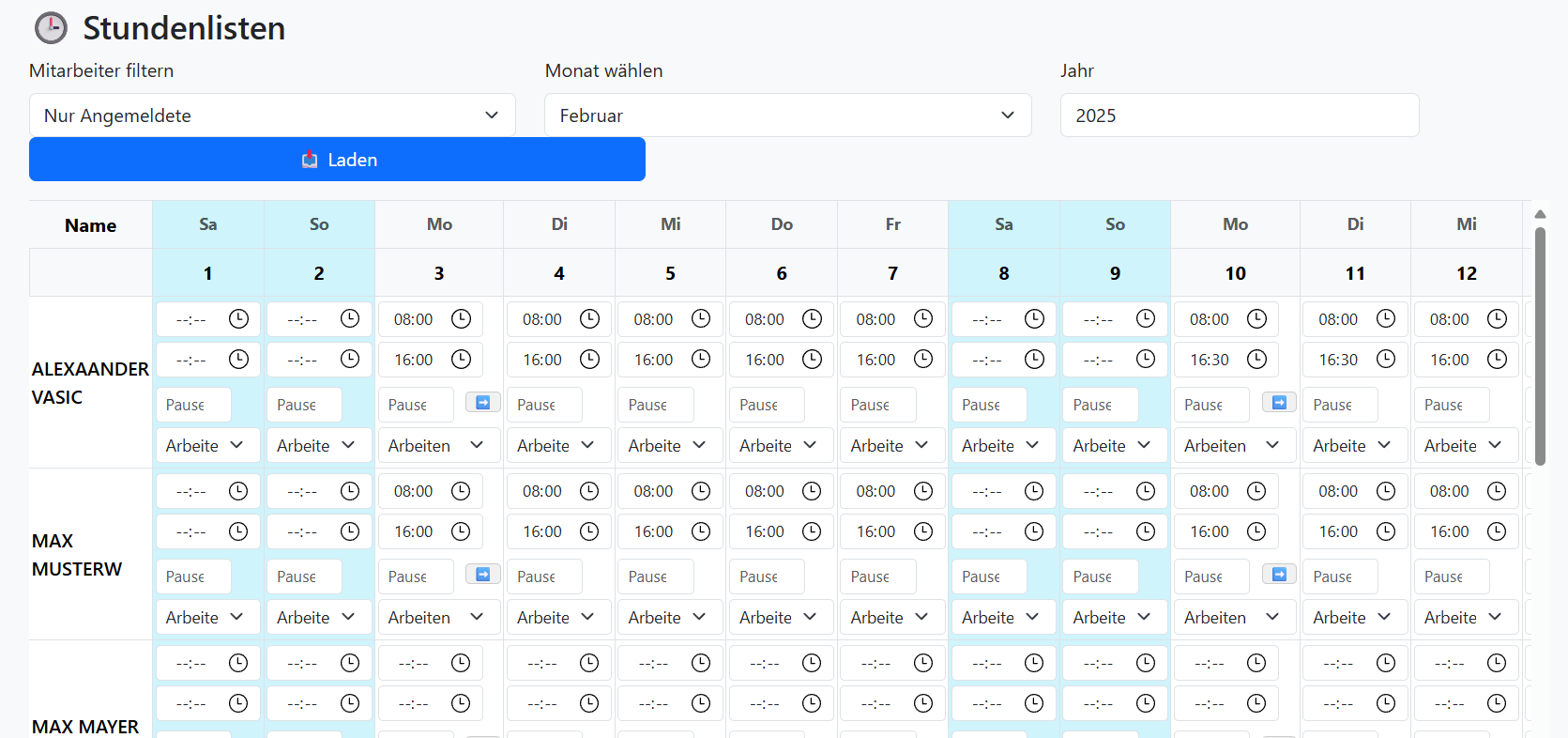Open Arbeiten dropdown for Alexaander Vasic day 1

[206, 446]
